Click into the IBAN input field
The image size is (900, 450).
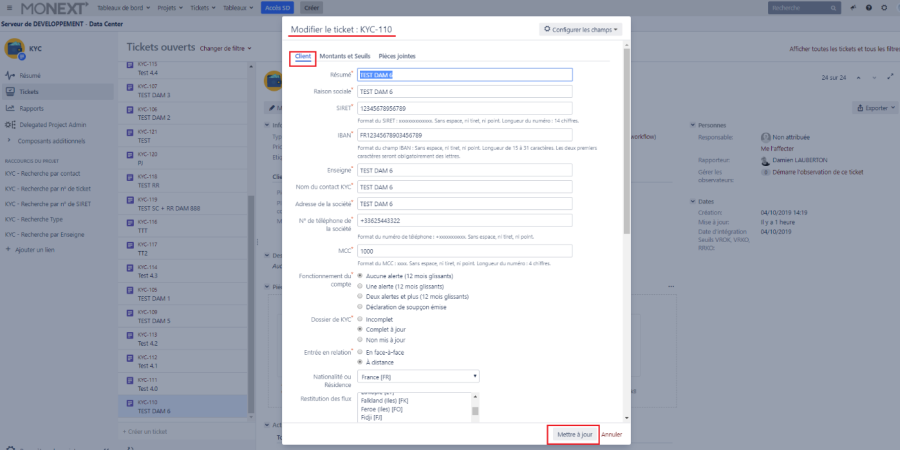[x=465, y=133]
